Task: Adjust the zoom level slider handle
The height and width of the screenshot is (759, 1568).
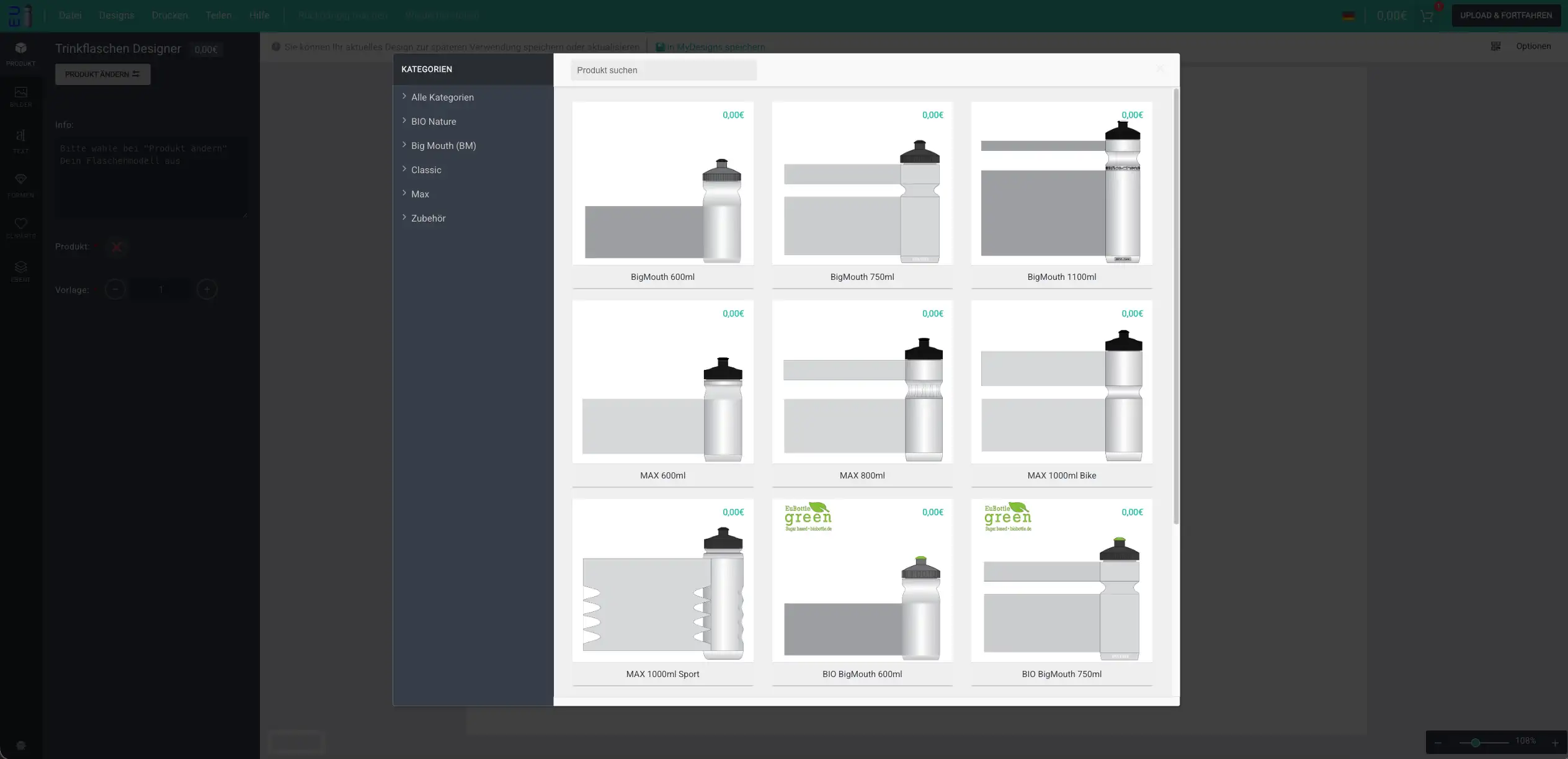Action: pos(1475,743)
